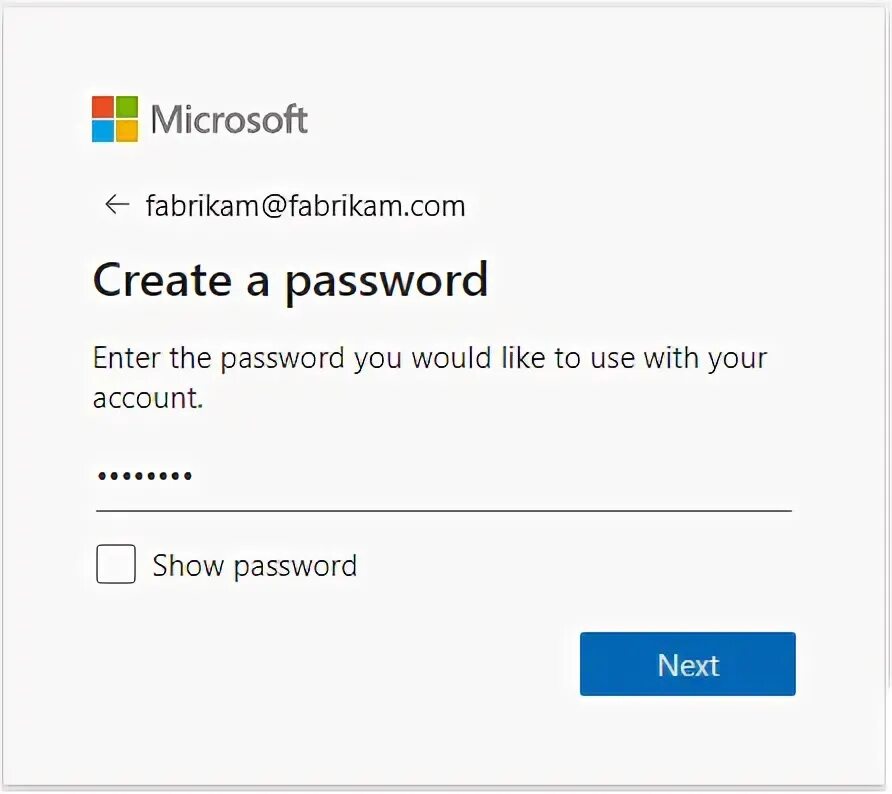This screenshot has height=794, width=892.
Task: Click the word "password" in the heading
Action: [386, 283]
